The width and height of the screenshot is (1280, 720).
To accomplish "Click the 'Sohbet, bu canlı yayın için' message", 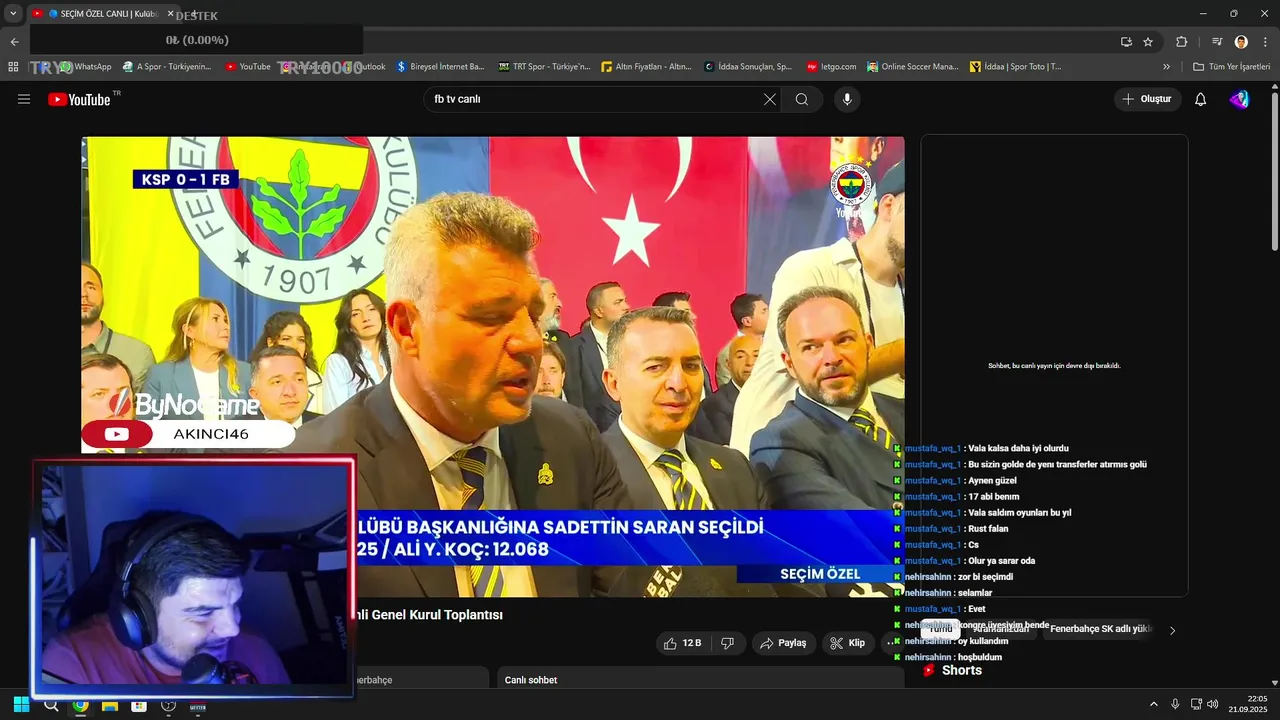I will point(1054,366).
